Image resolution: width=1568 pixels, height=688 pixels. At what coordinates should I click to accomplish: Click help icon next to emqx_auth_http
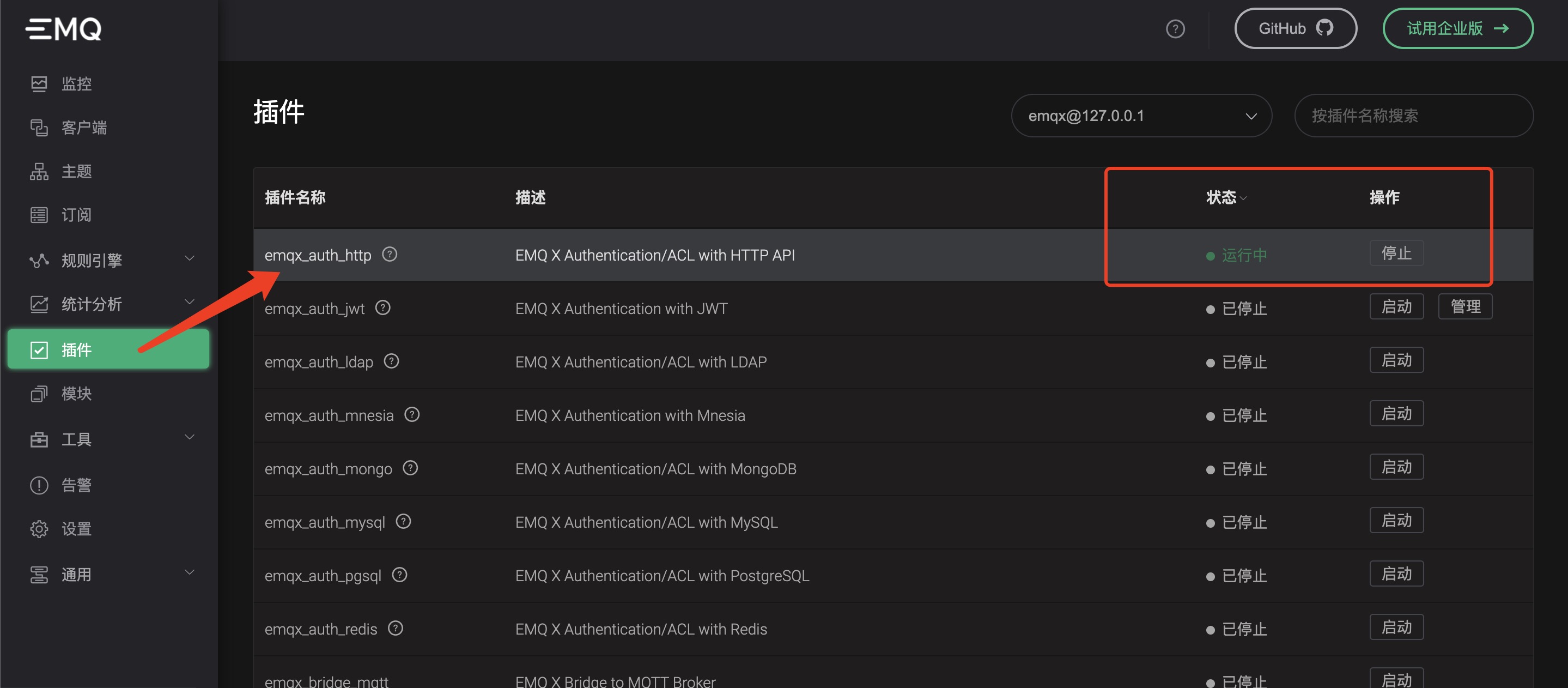390,254
